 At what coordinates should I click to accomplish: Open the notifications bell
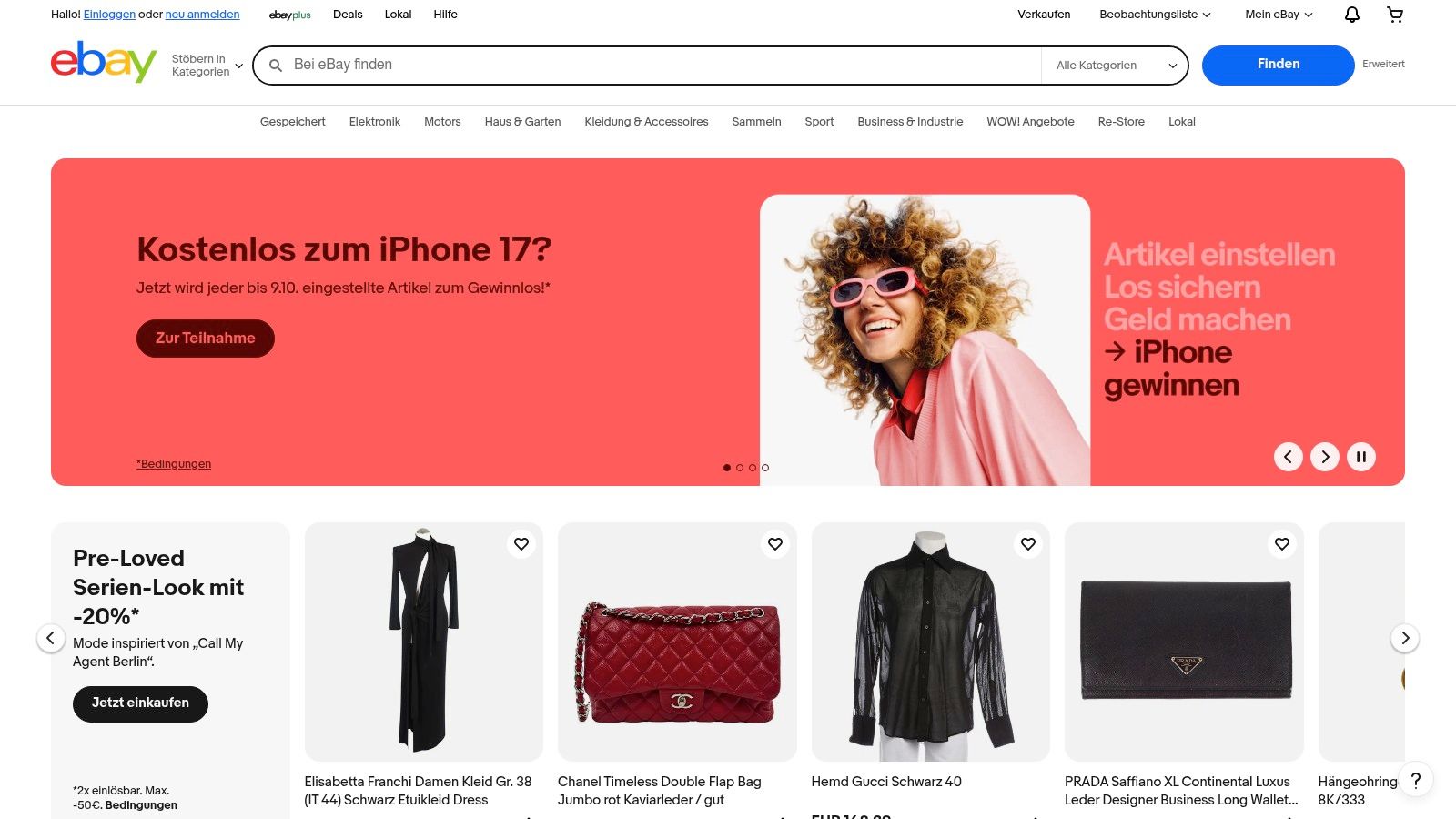1352,15
